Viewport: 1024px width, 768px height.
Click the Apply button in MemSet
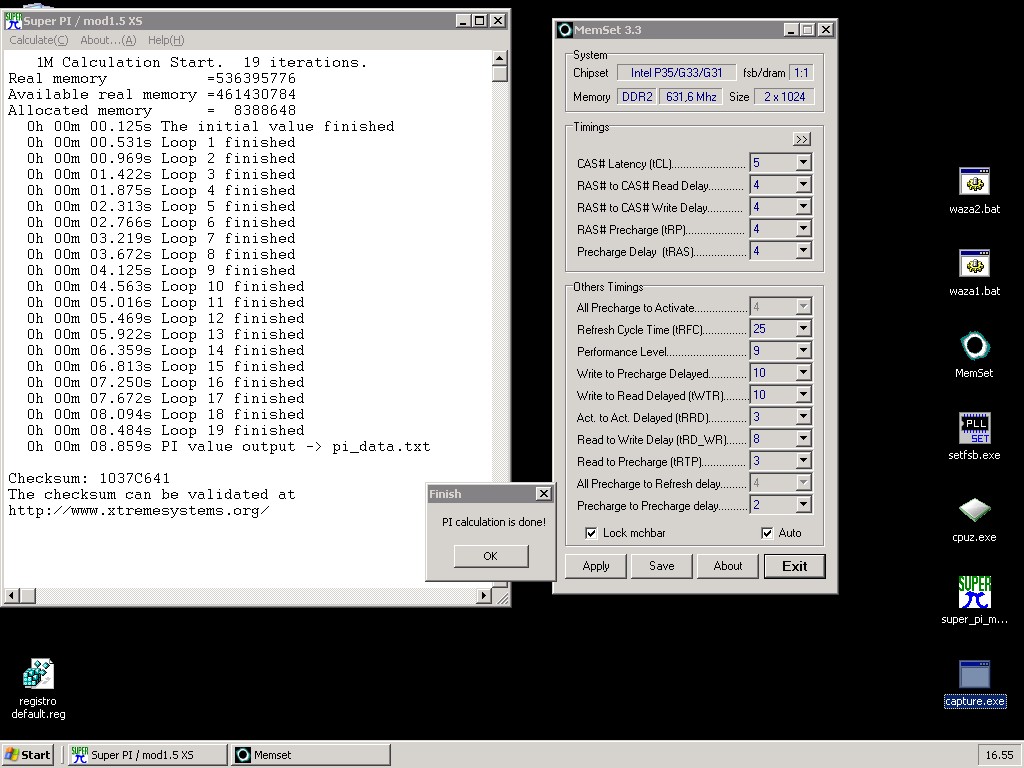[596, 566]
